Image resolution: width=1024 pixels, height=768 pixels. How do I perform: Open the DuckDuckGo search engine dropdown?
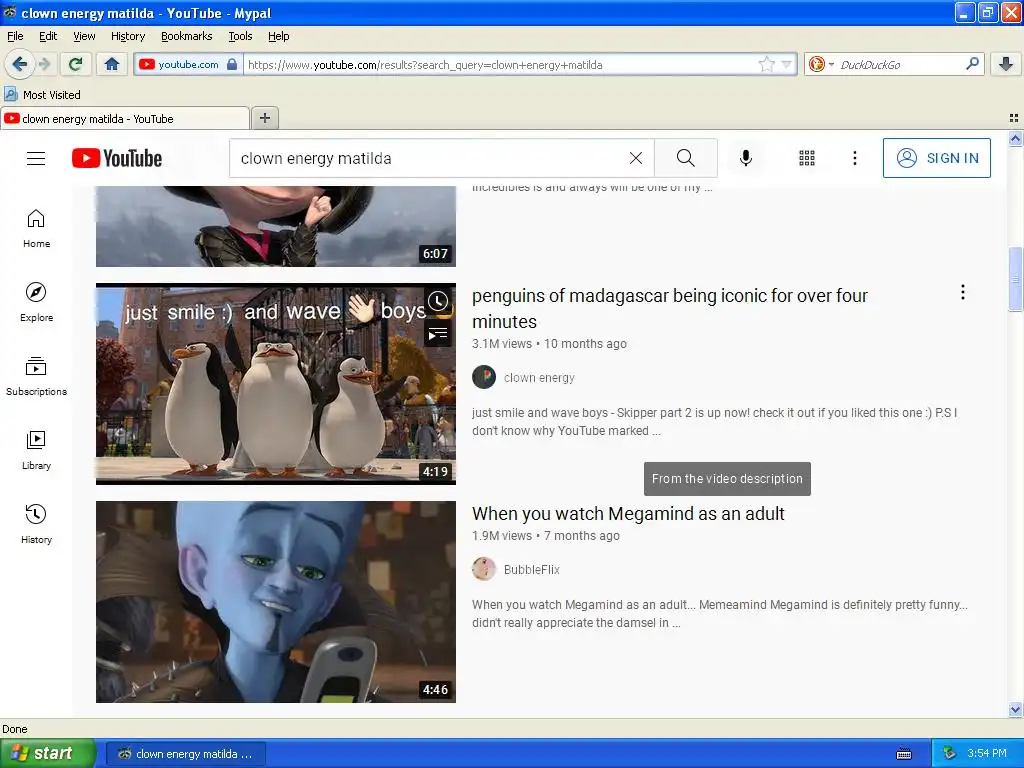tap(821, 64)
